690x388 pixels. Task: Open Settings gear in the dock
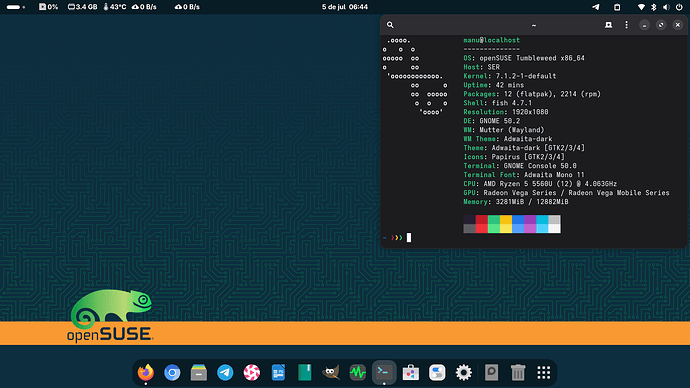463,373
